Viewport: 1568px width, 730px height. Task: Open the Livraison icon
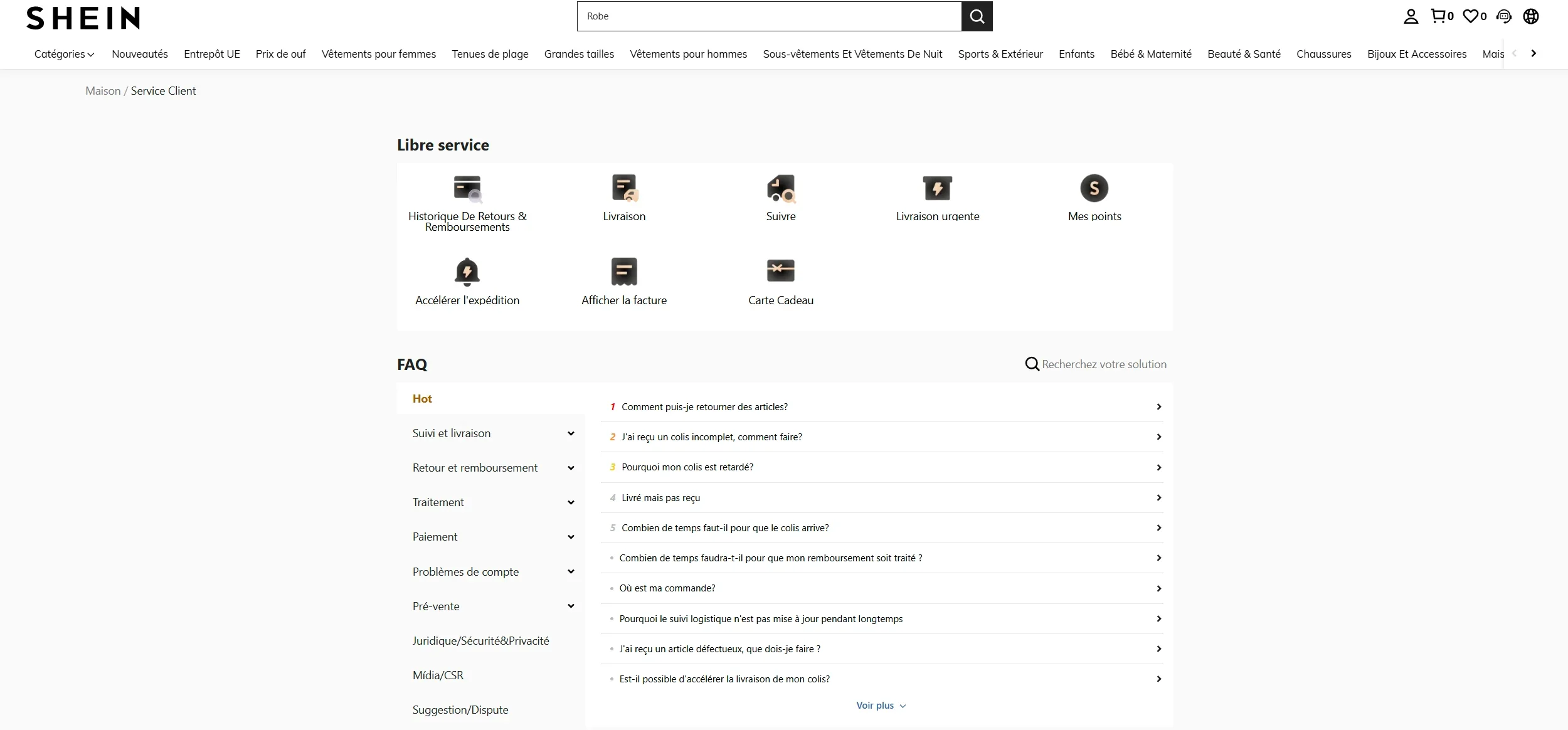pyautogui.click(x=624, y=188)
